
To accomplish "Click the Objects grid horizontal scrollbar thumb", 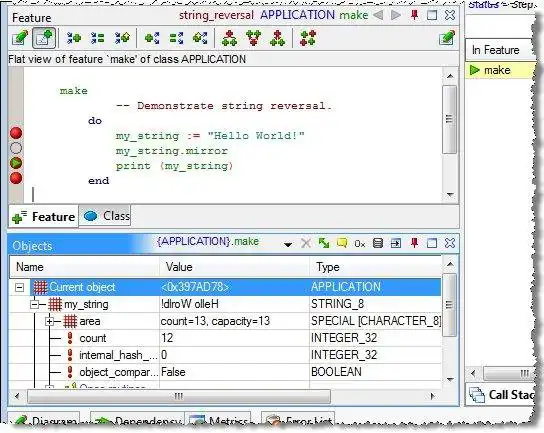I will pyautogui.click(x=179, y=396).
